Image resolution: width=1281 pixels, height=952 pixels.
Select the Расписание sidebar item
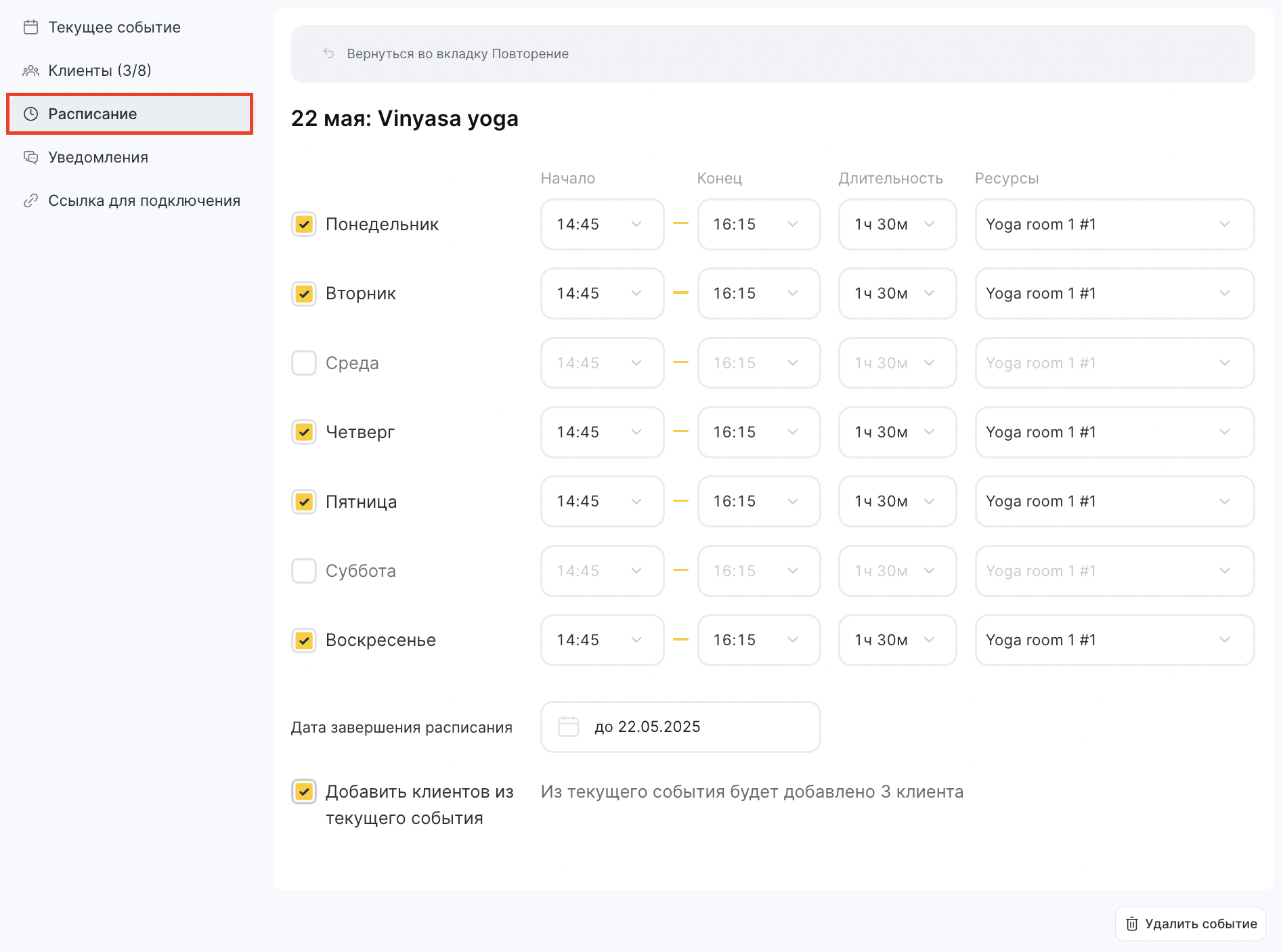pos(129,114)
